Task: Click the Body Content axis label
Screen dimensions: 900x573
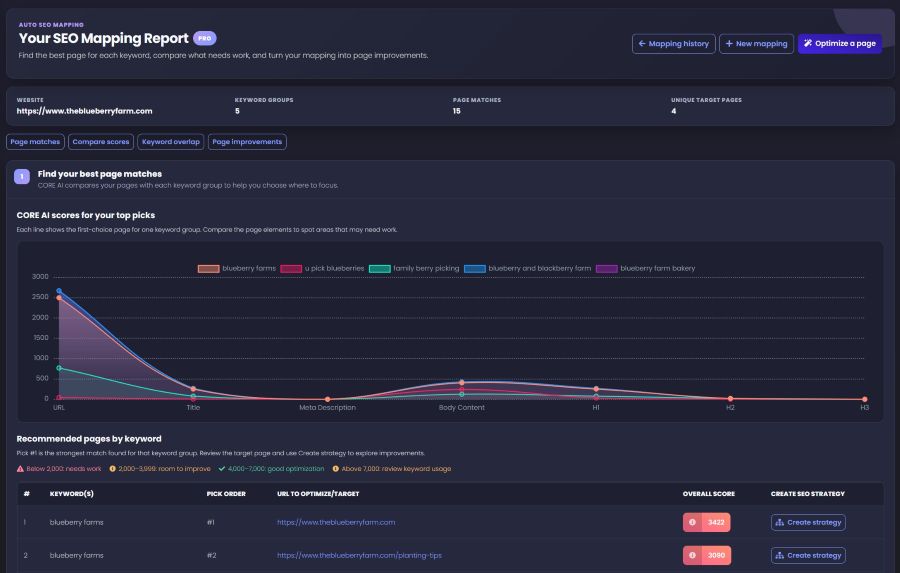Action: (461, 408)
